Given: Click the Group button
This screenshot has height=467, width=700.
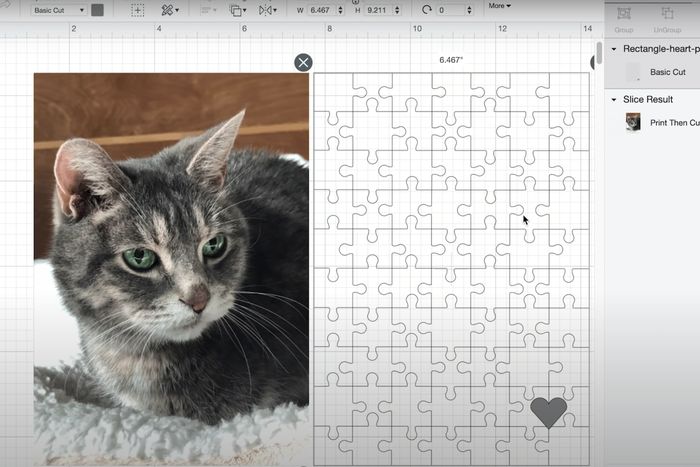Looking at the screenshot, I should (624, 17).
